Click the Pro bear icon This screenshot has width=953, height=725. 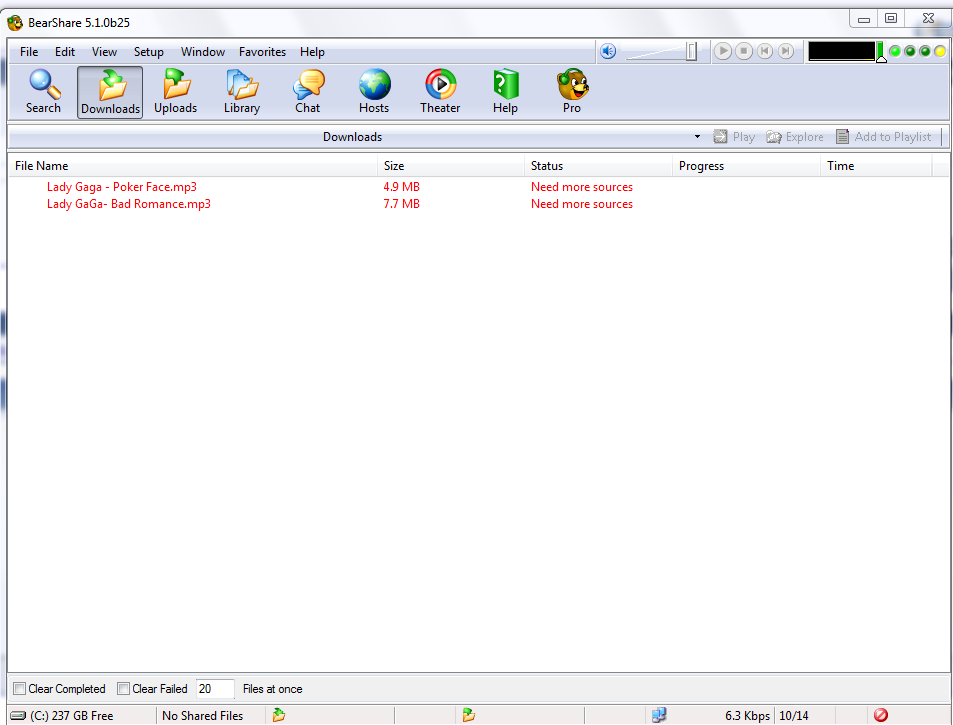(x=572, y=84)
